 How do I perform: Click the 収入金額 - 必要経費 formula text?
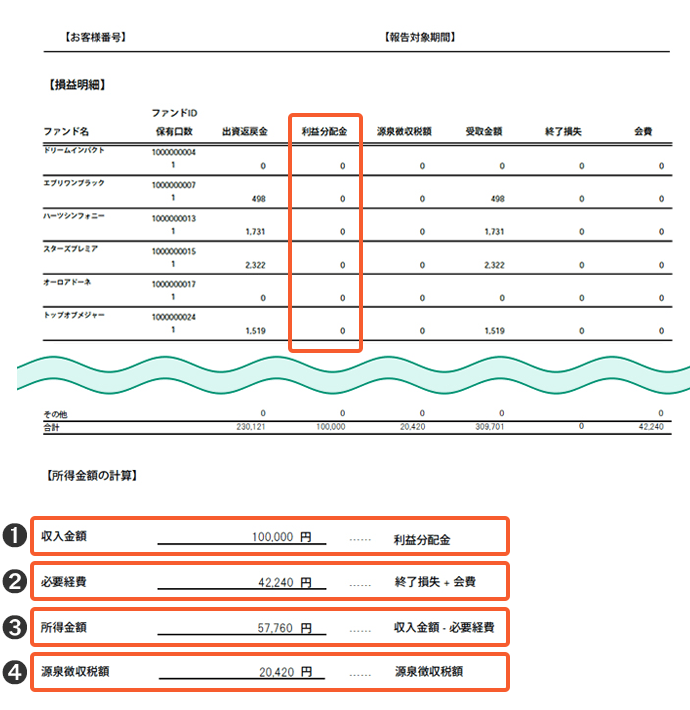click(x=444, y=628)
